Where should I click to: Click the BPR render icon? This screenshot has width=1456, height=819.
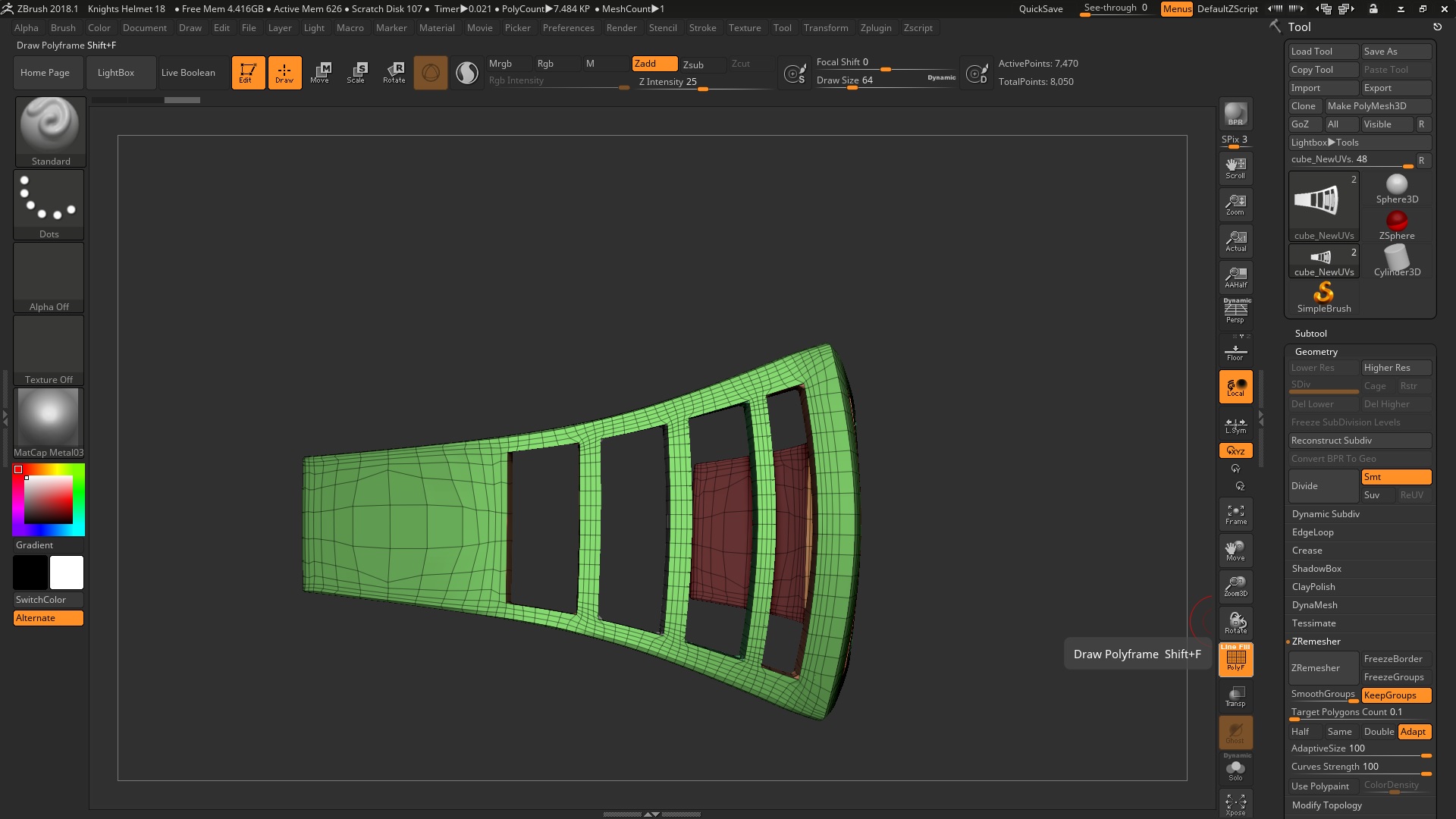coord(1235,114)
